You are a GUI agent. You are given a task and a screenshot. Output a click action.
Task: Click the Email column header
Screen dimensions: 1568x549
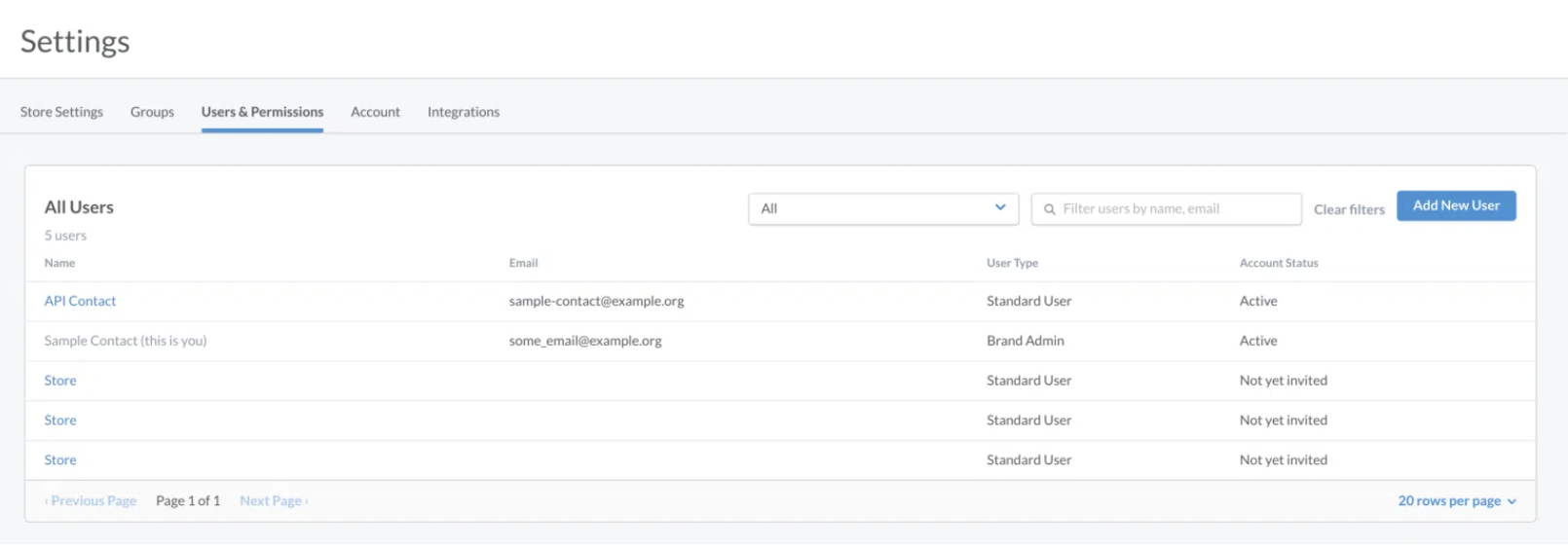point(523,263)
